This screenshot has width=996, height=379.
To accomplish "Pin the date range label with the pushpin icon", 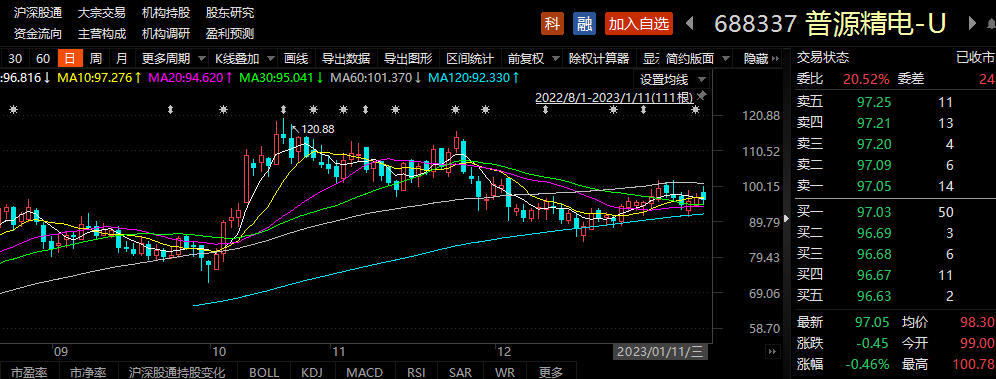I will (702, 96).
